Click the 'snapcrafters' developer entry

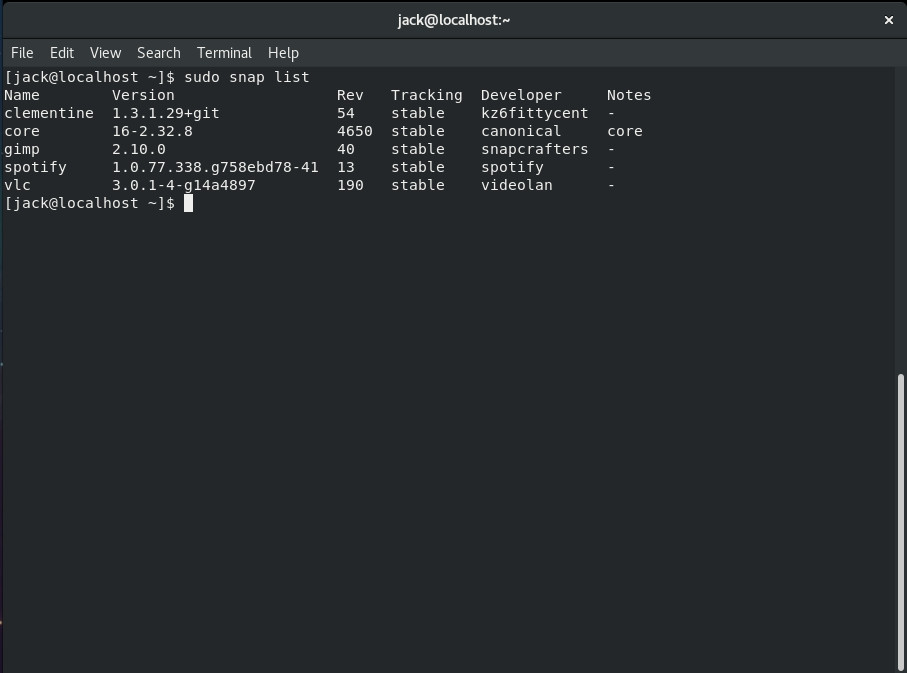534,150
